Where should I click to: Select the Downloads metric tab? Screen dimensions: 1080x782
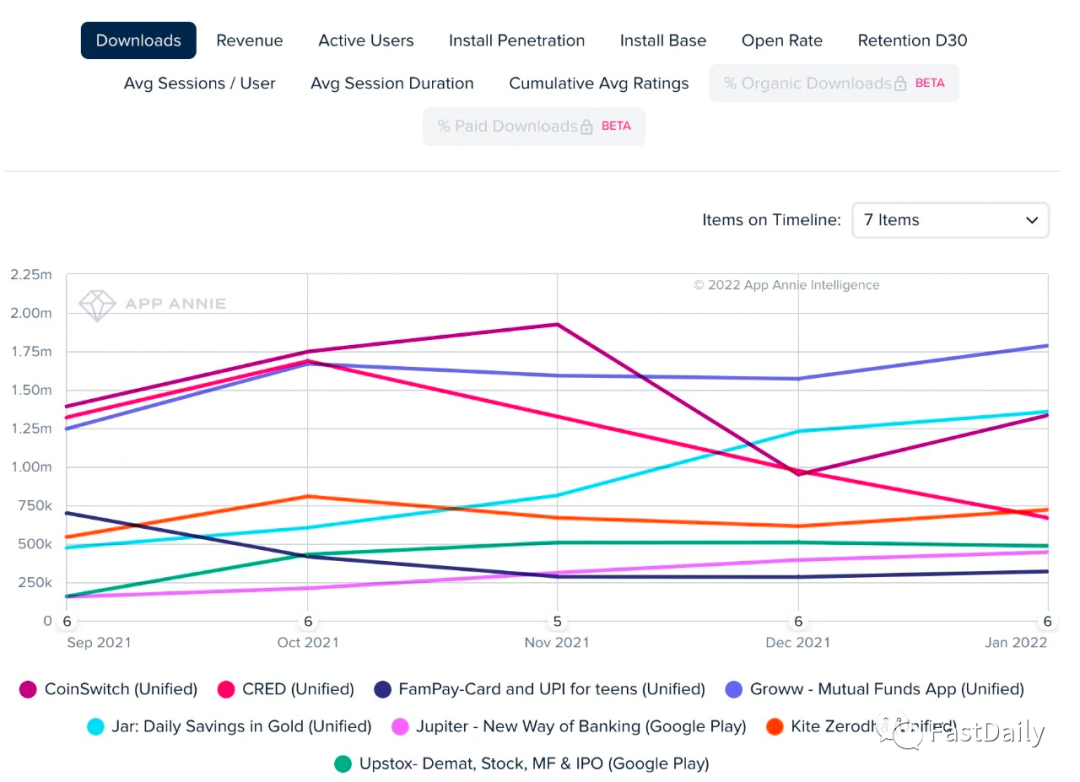(x=138, y=41)
